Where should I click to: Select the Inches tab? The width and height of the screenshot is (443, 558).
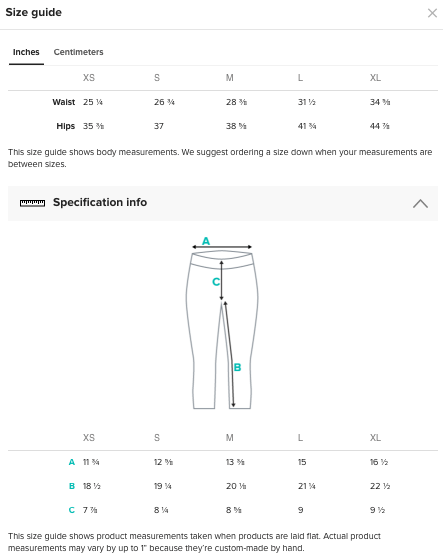[x=26, y=52]
